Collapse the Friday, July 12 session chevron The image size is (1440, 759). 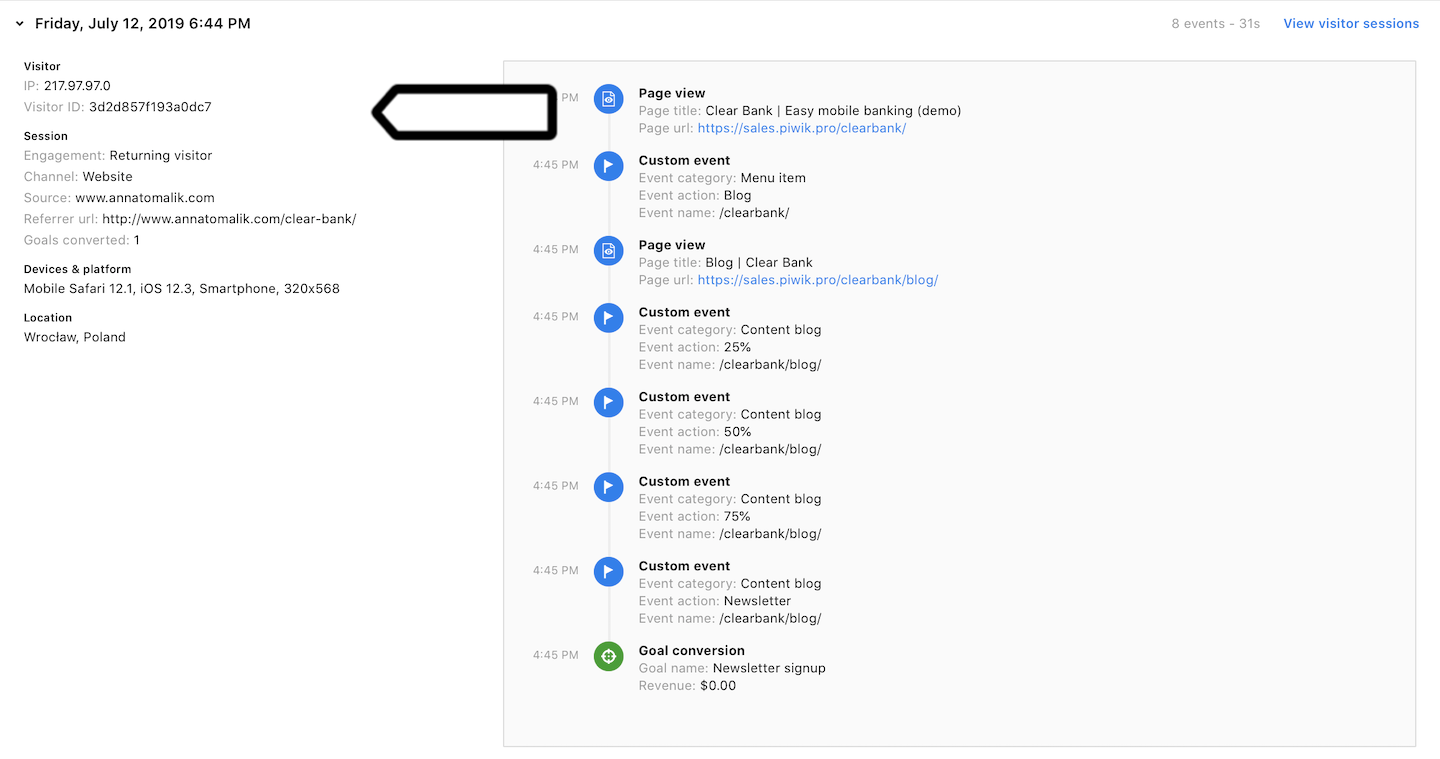point(19,23)
